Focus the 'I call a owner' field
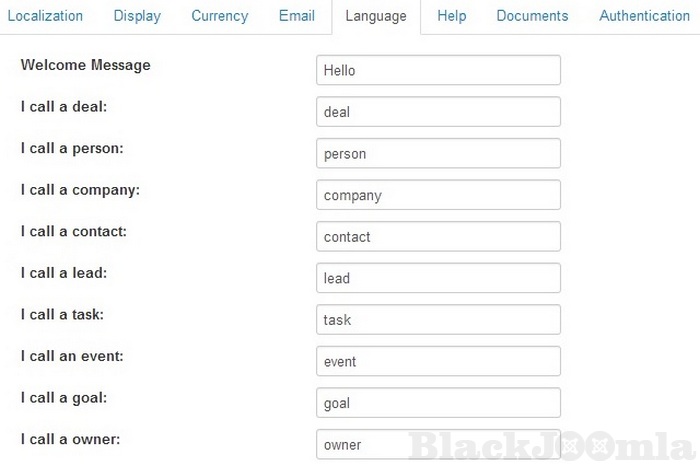Viewport: 700px width, 466px height. coord(438,444)
